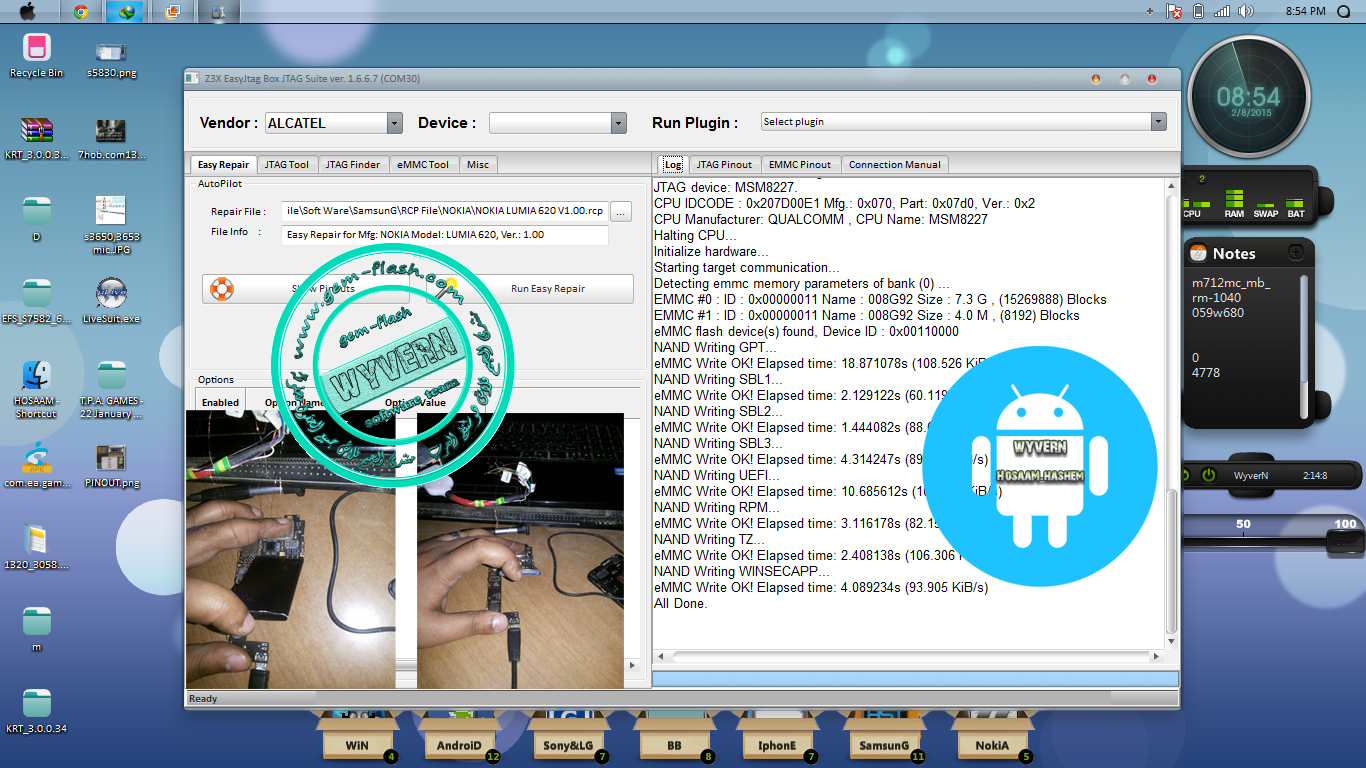The width and height of the screenshot is (1366, 768).
Task: Open the JTAG Finder tab
Action: click(x=353, y=164)
